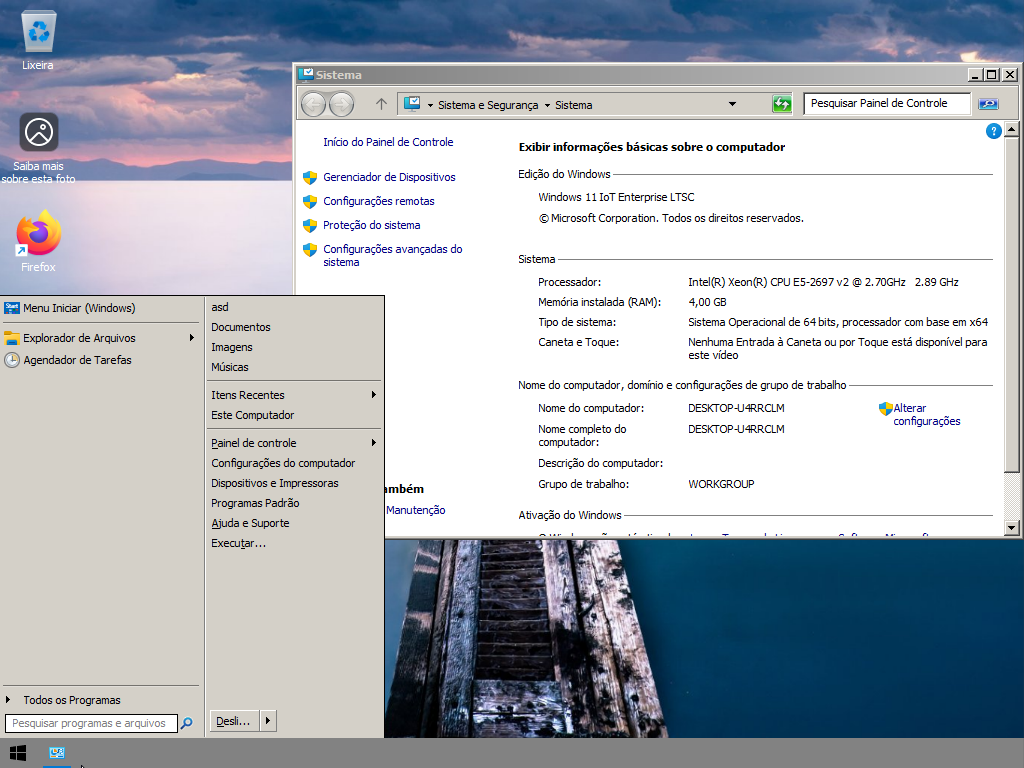Focus the Pesquisar Painel de Controle field
The image size is (1024, 768).
887,103
